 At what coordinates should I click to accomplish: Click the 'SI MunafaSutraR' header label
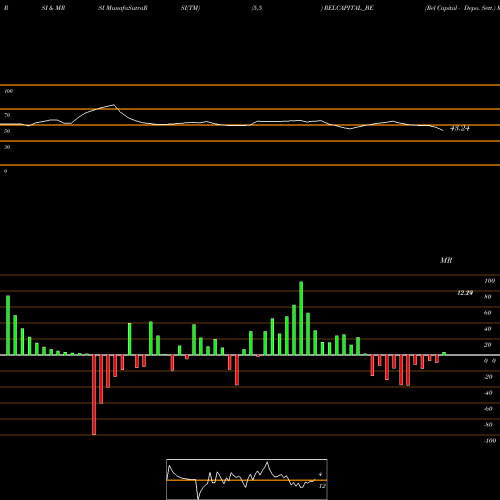point(123,8)
